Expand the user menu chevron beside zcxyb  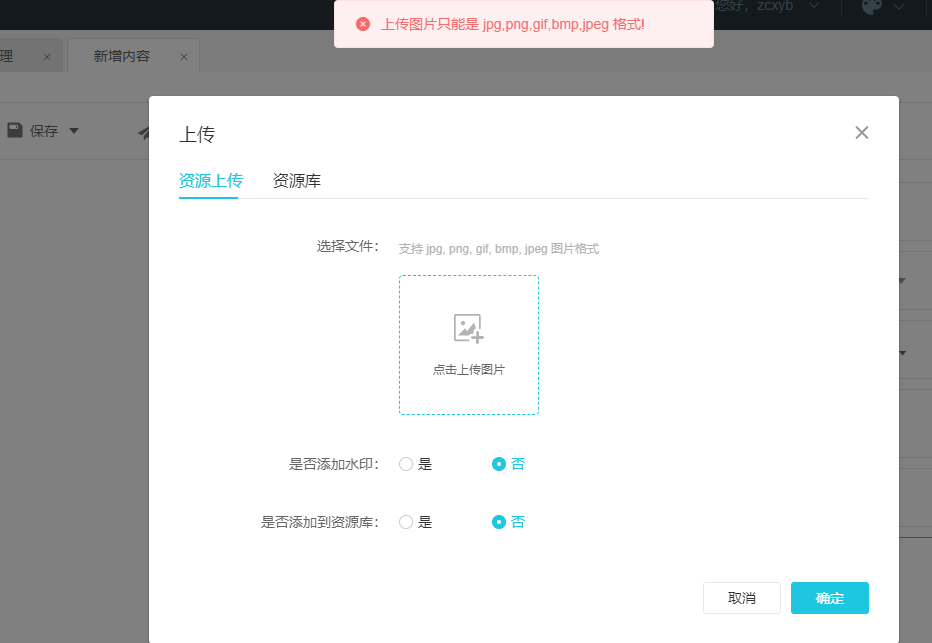[814, 5]
